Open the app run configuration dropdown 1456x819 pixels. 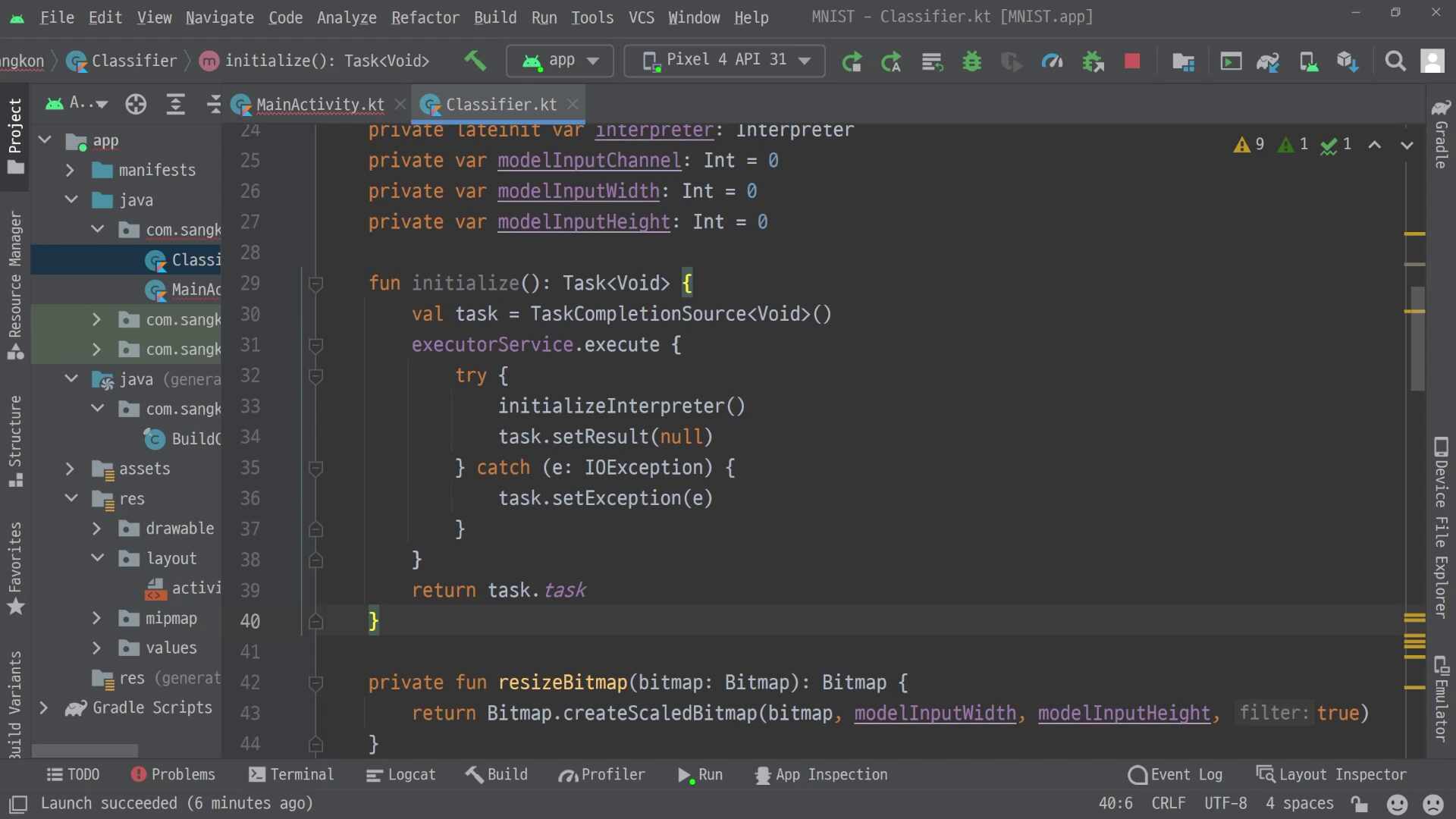pyautogui.click(x=560, y=60)
